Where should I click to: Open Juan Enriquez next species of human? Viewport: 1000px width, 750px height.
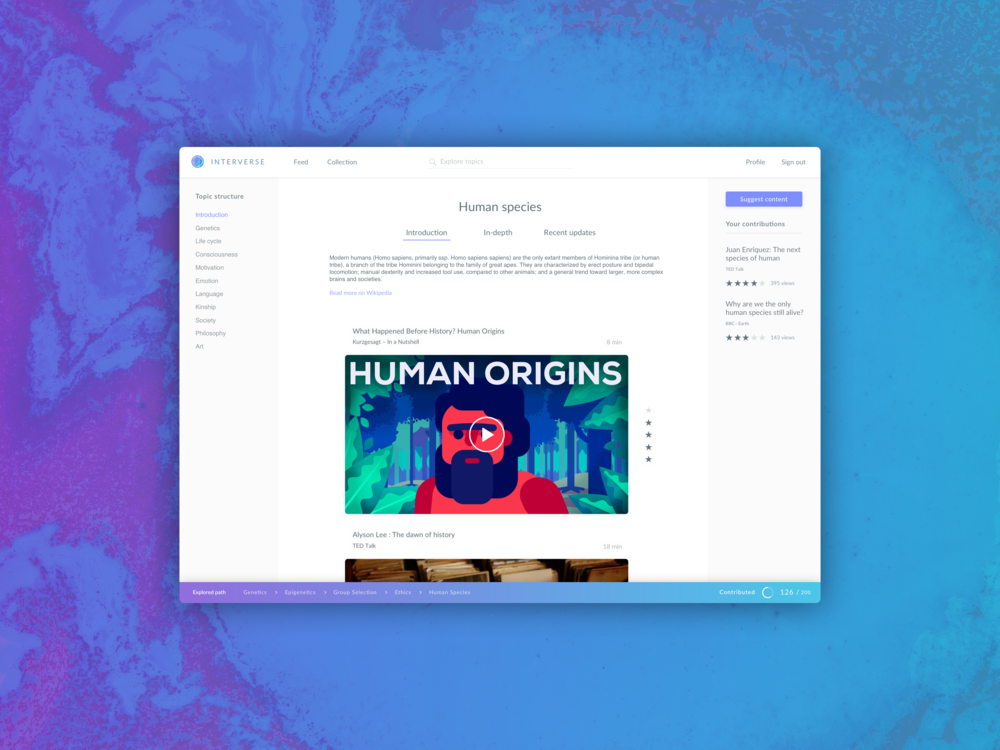(x=763, y=254)
